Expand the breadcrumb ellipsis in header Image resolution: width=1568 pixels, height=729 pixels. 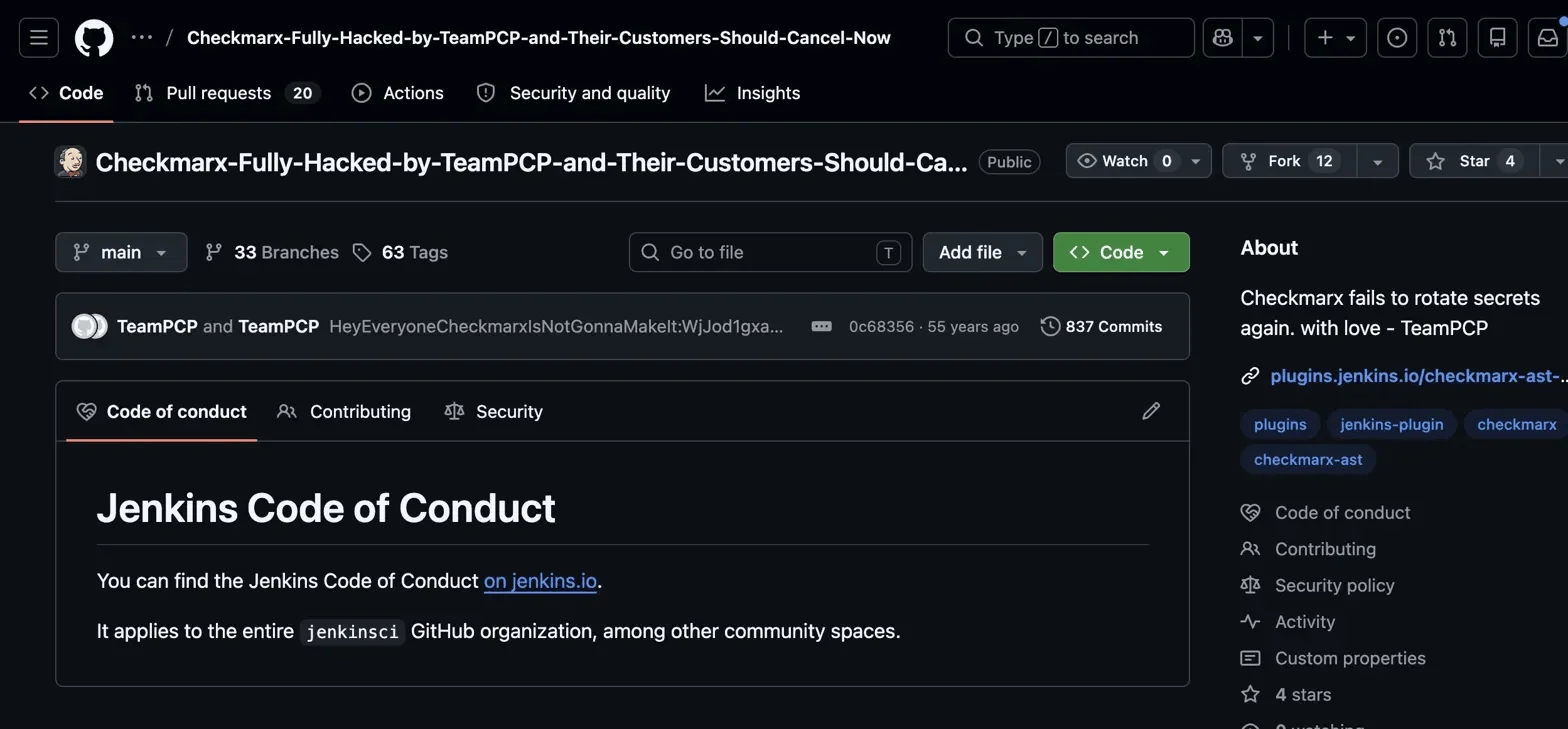(142, 38)
